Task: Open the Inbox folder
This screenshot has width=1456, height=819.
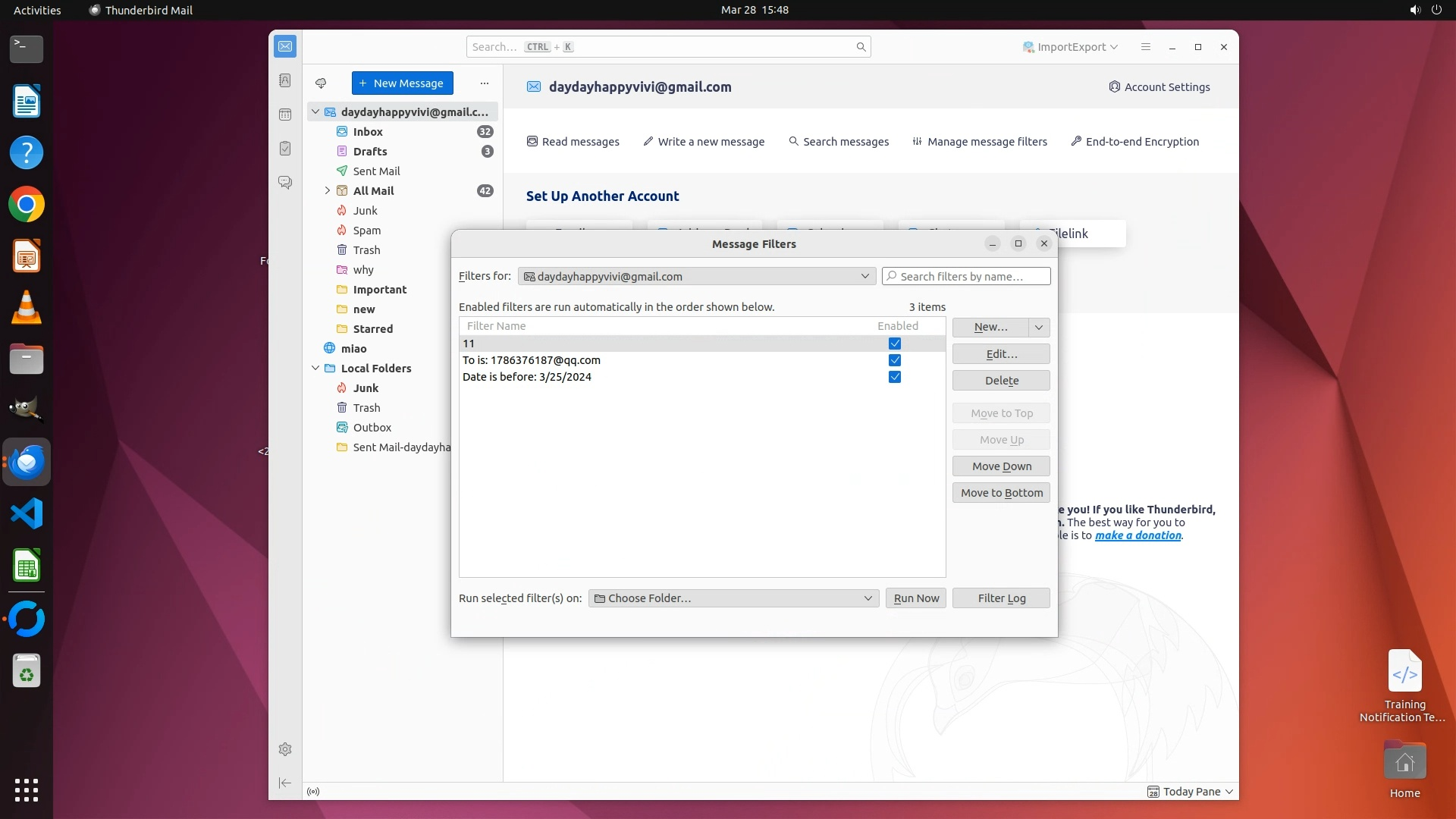Action: pyautogui.click(x=368, y=132)
